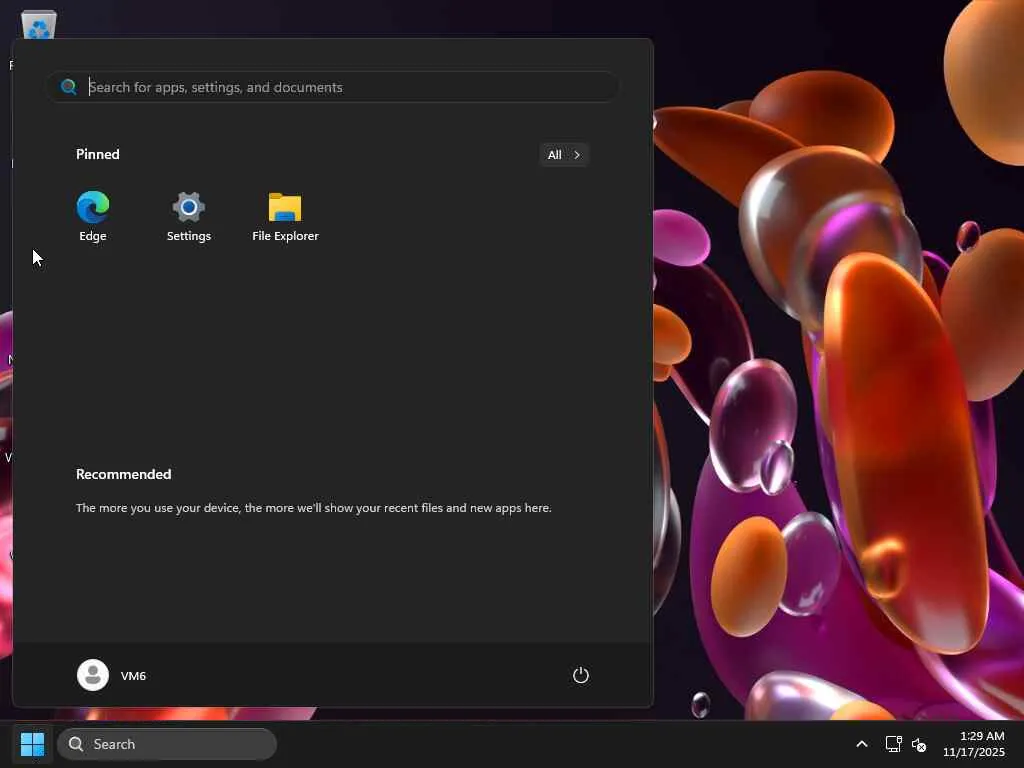Select the Recycle Bin desktop icon
The width and height of the screenshot is (1024, 768).
[39, 25]
